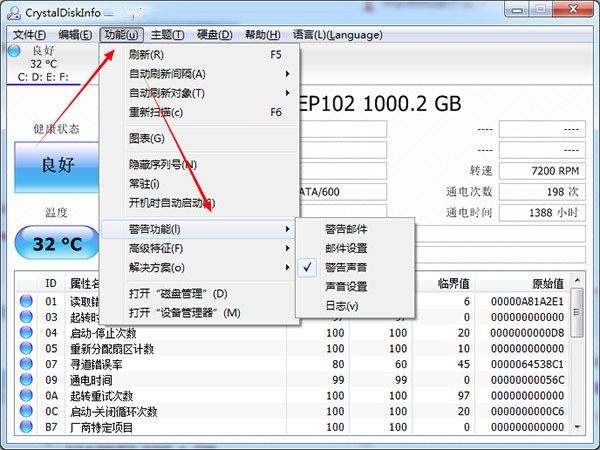The height and width of the screenshot is (450, 600).
Task: Click status orb for attribute 04
Action: 26,333
